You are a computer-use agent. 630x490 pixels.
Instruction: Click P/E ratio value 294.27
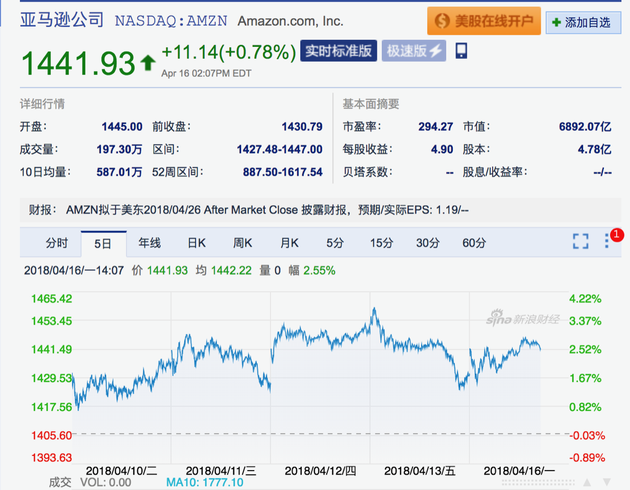click(x=436, y=127)
